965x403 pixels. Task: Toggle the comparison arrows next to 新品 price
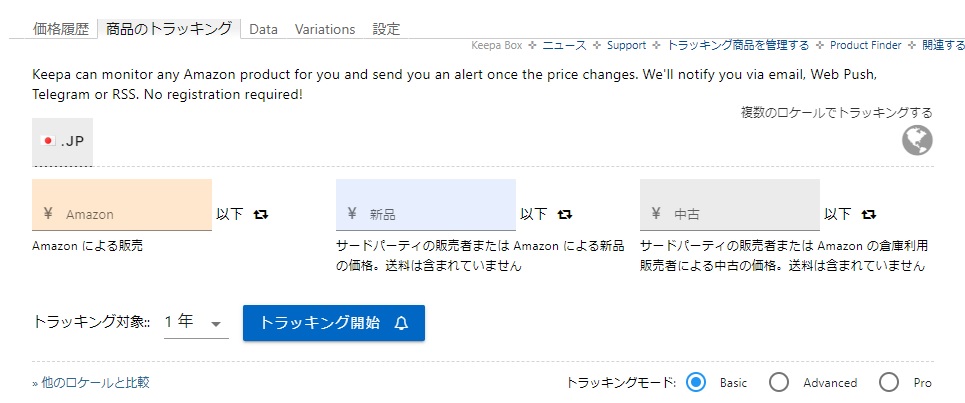pos(565,214)
